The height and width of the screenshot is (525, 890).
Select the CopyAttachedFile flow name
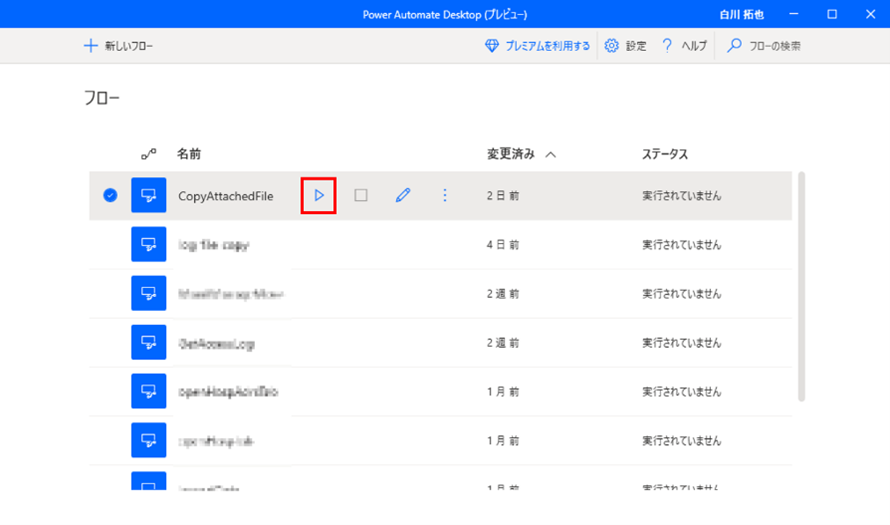(x=225, y=196)
